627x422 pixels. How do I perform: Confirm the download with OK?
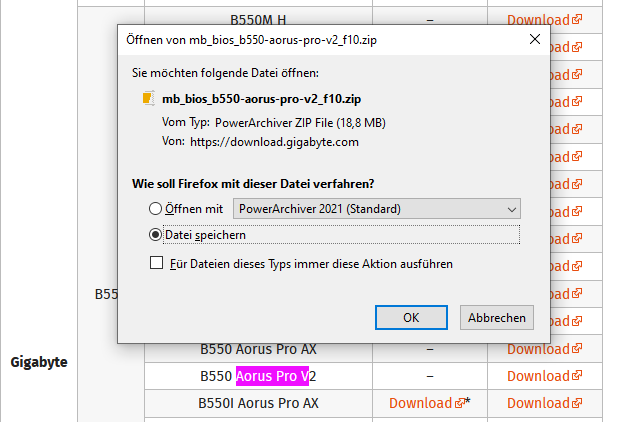(x=411, y=318)
